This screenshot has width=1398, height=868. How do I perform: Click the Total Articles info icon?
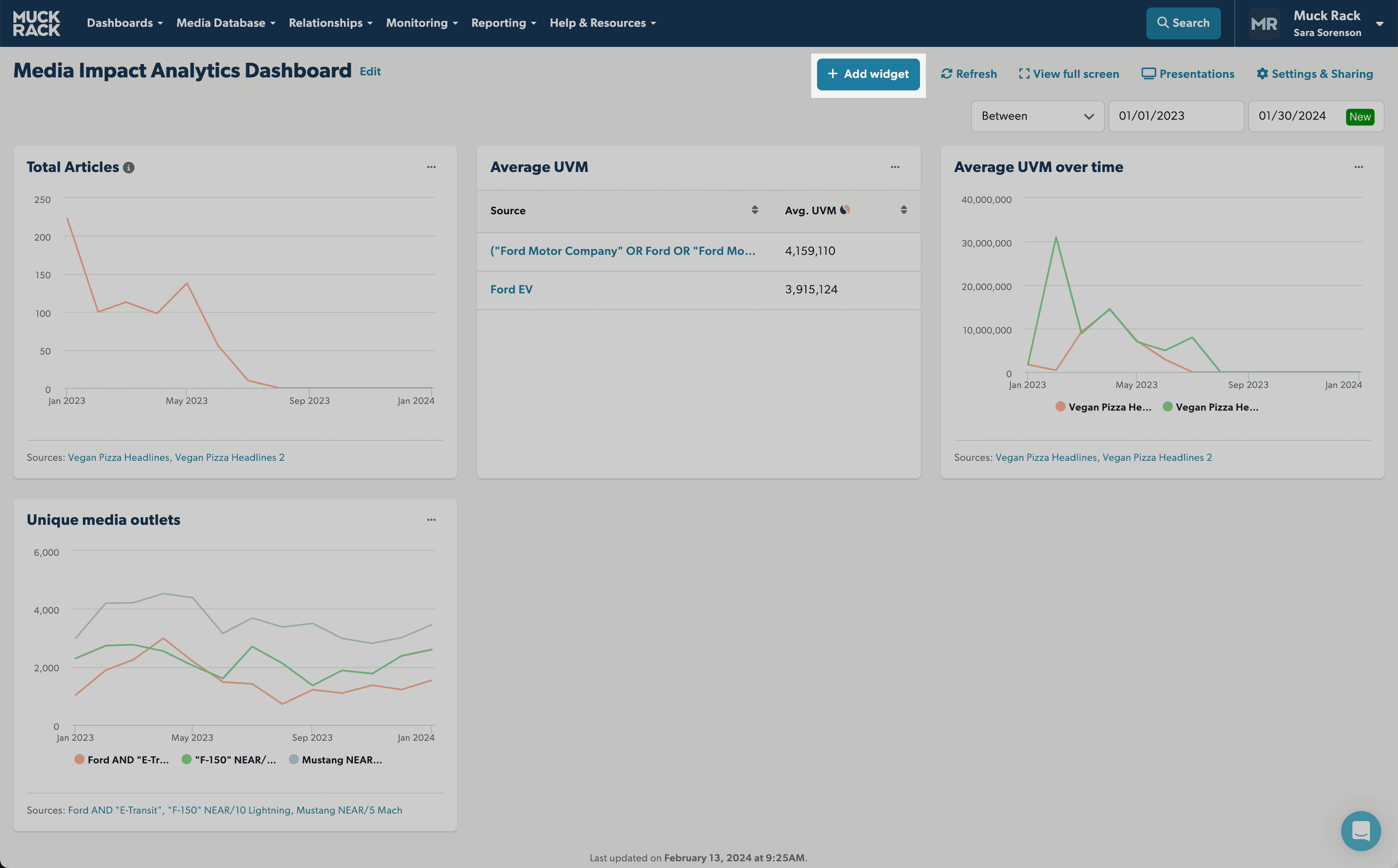(x=129, y=168)
